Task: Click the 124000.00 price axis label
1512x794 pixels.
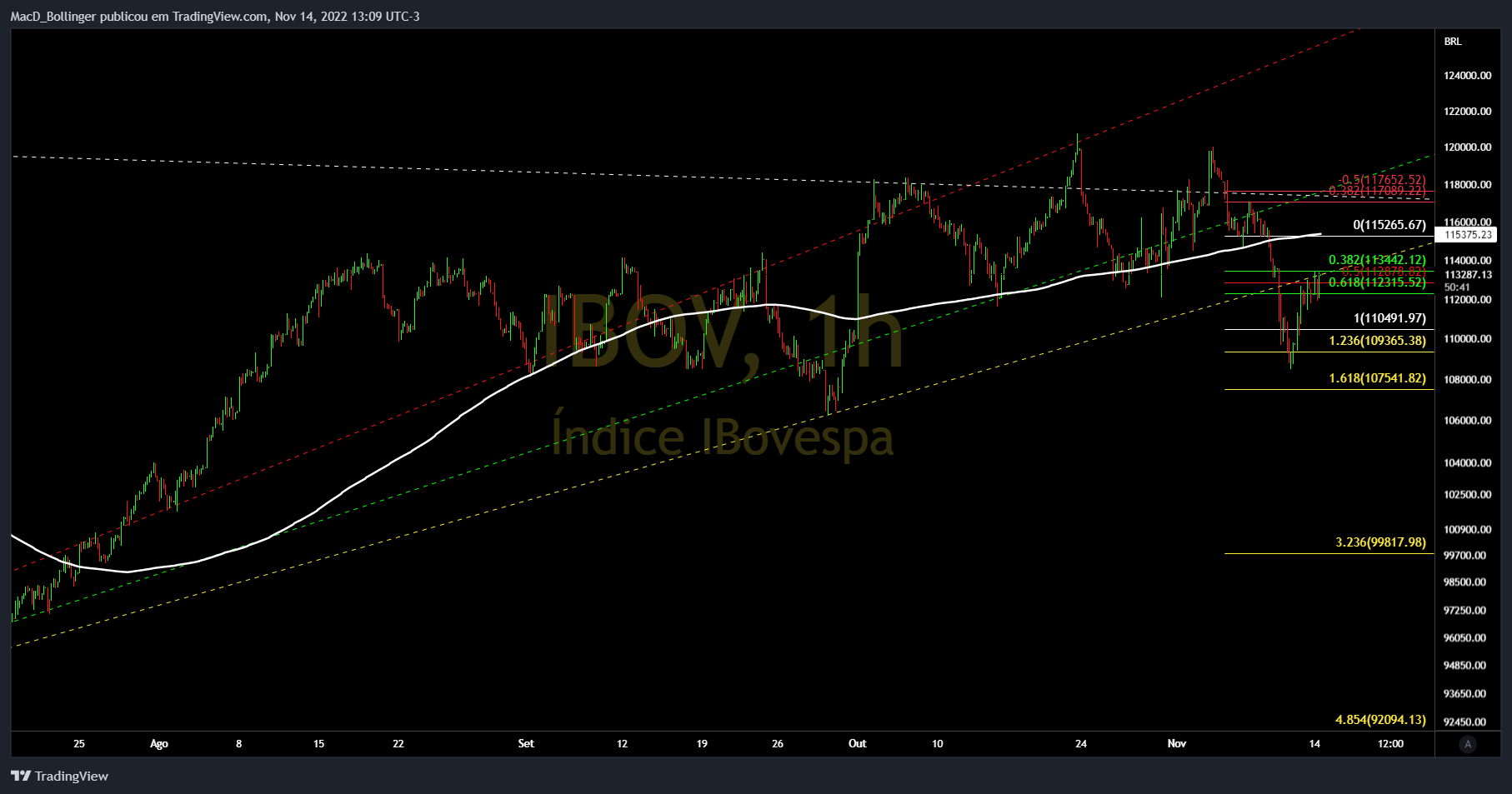Action: (x=1467, y=76)
